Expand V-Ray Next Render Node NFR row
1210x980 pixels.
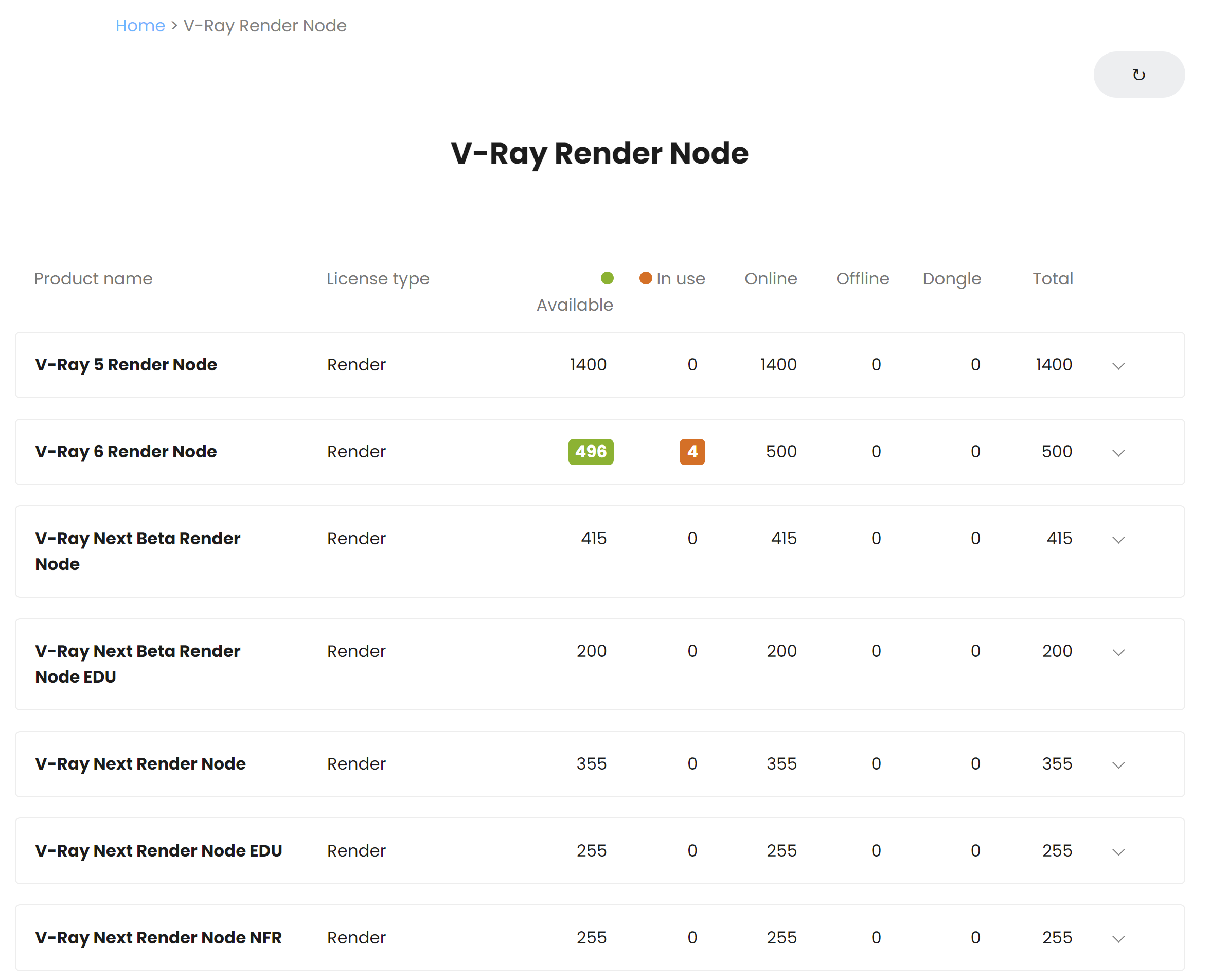[1118, 939]
